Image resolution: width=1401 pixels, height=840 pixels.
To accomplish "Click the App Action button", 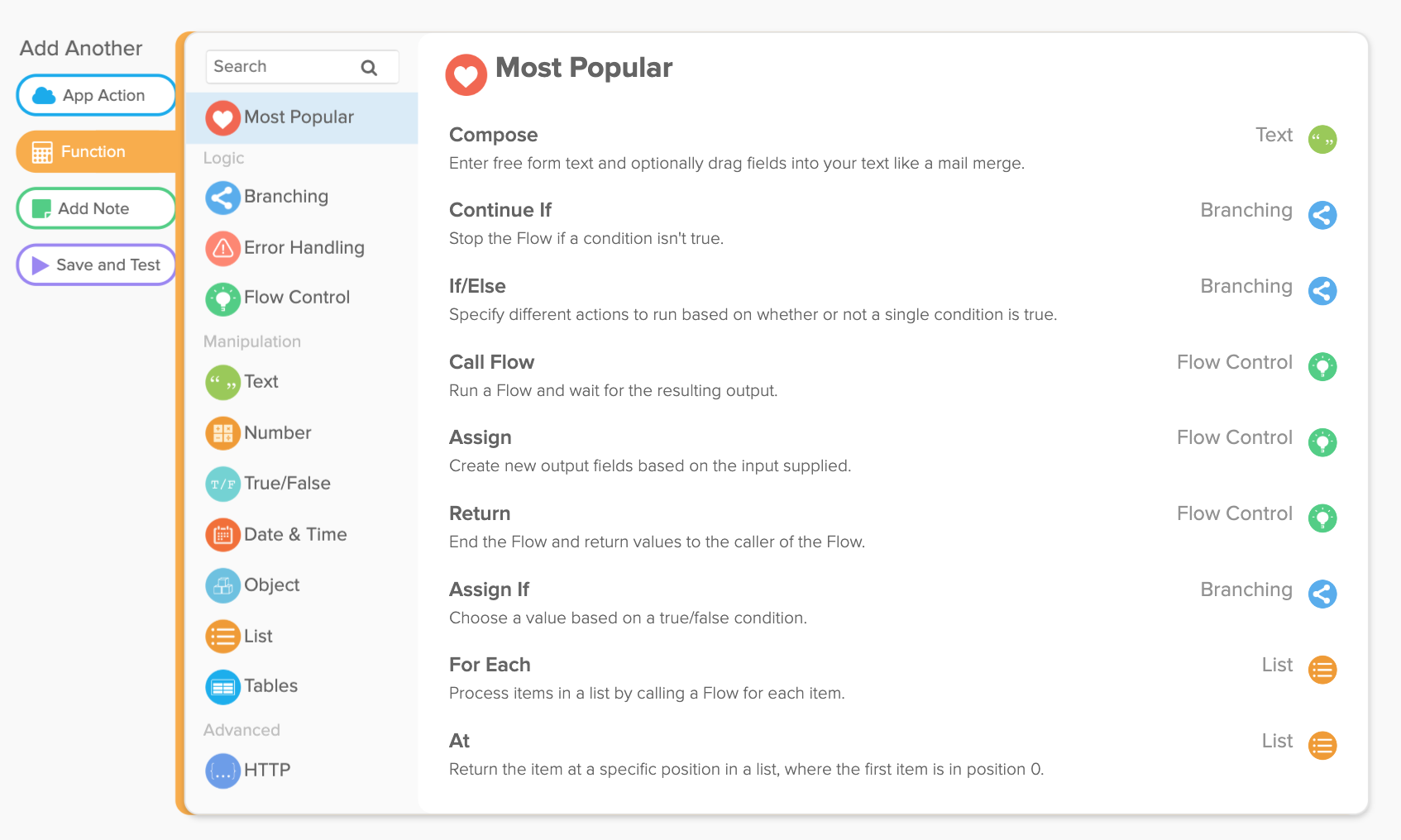I will tap(96, 96).
